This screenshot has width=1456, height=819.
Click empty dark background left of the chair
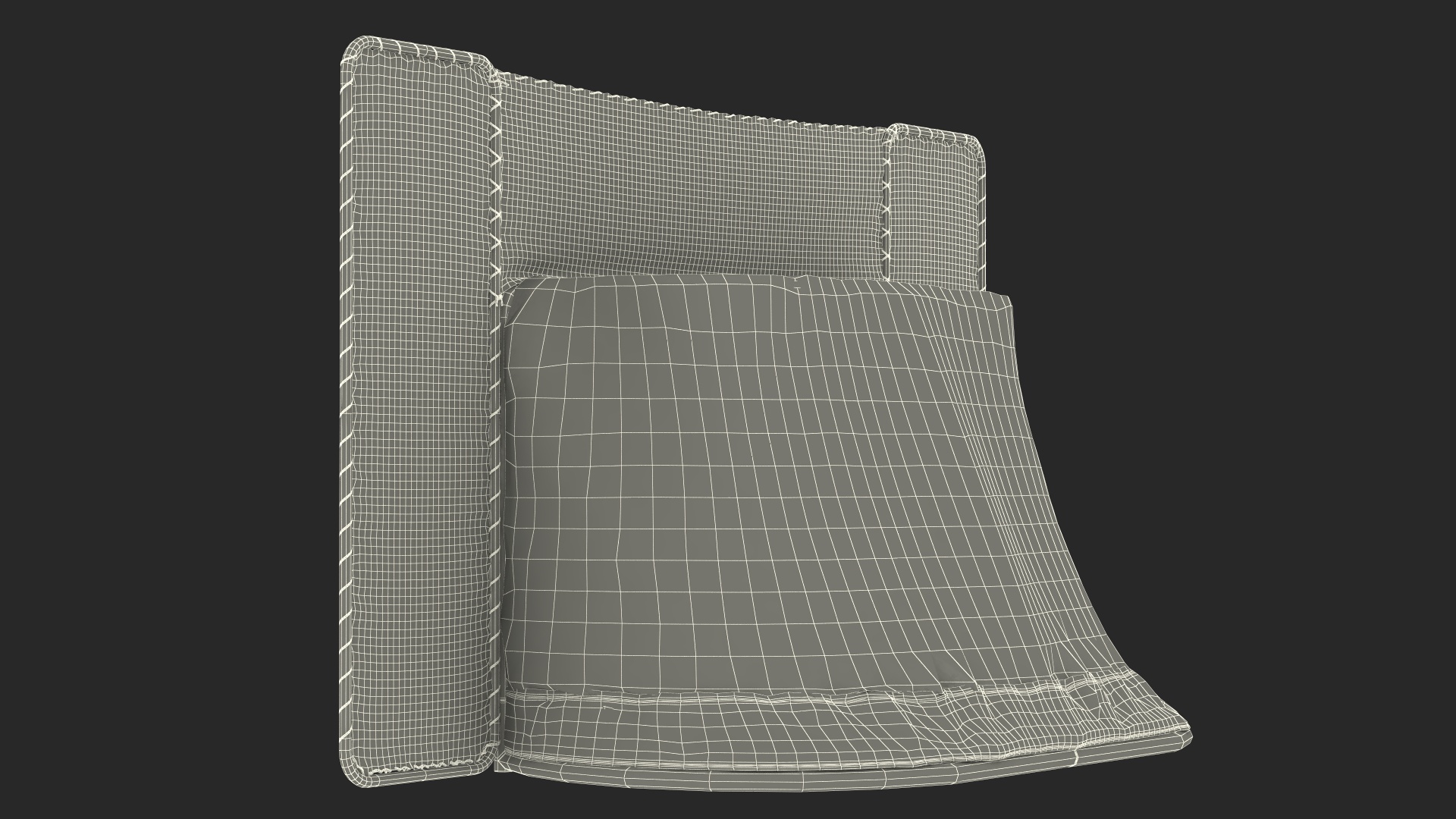[x=152, y=409]
